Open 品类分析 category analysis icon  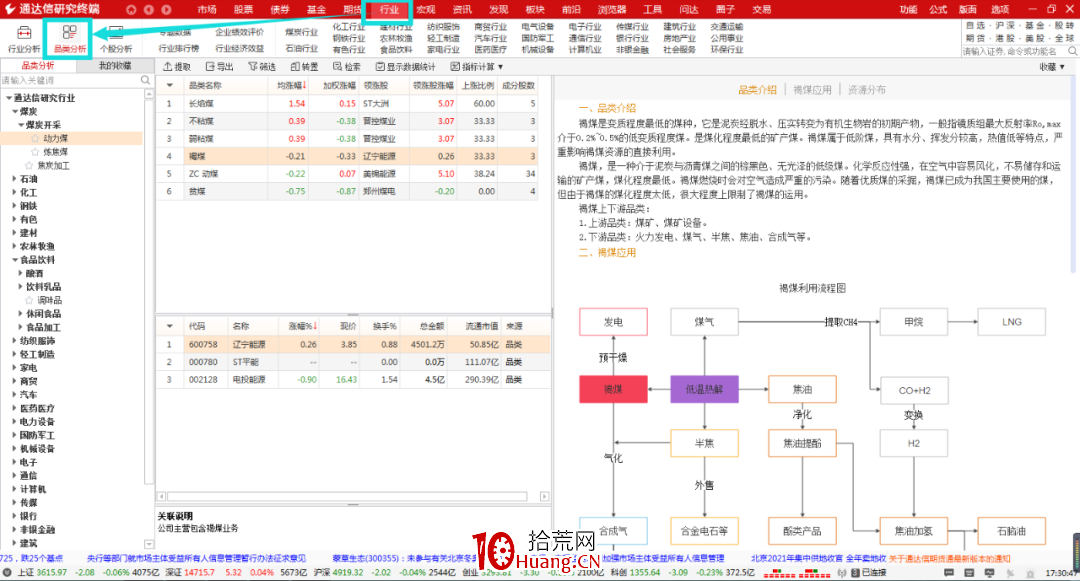pyautogui.click(x=70, y=39)
